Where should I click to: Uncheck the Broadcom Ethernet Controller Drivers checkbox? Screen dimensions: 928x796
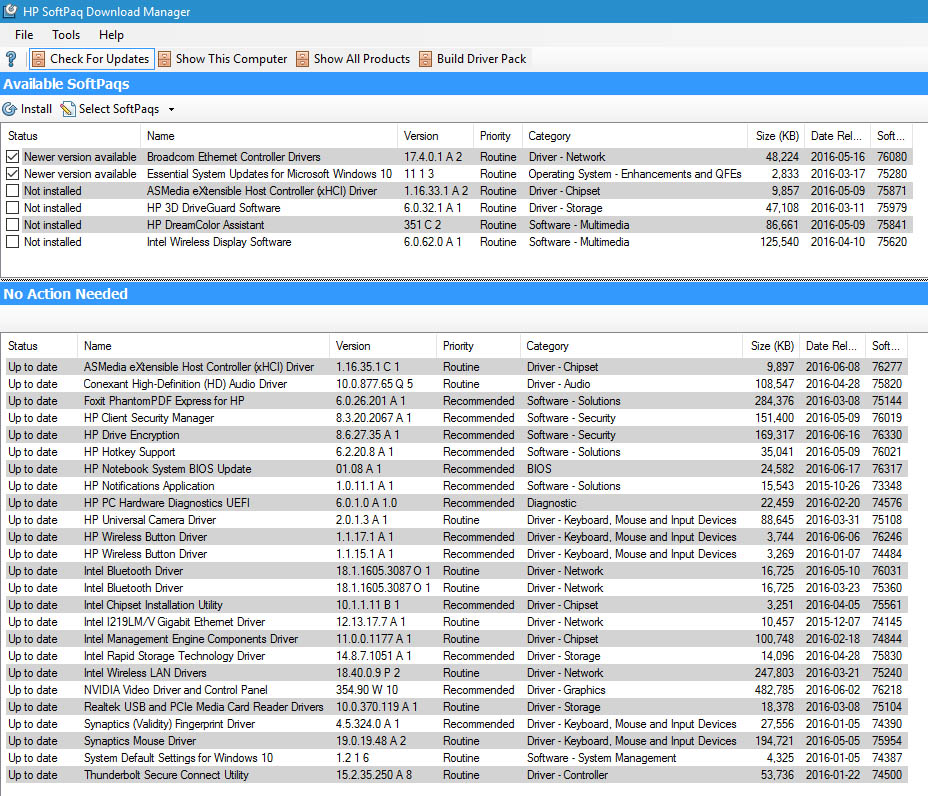(12, 157)
